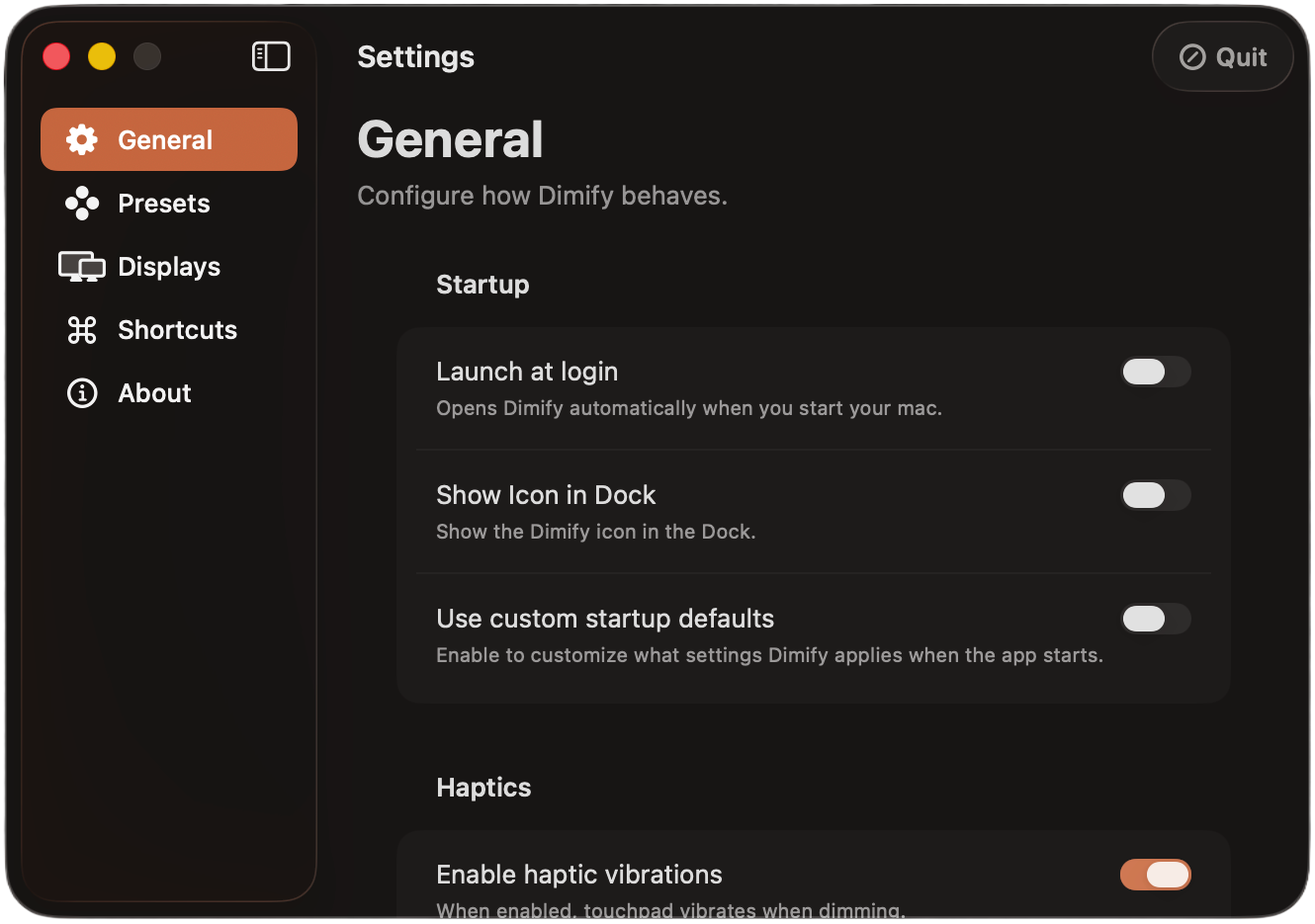Turn on Show Icon in Dock
The width and height of the screenshot is (1315, 924).
tap(1155, 495)
